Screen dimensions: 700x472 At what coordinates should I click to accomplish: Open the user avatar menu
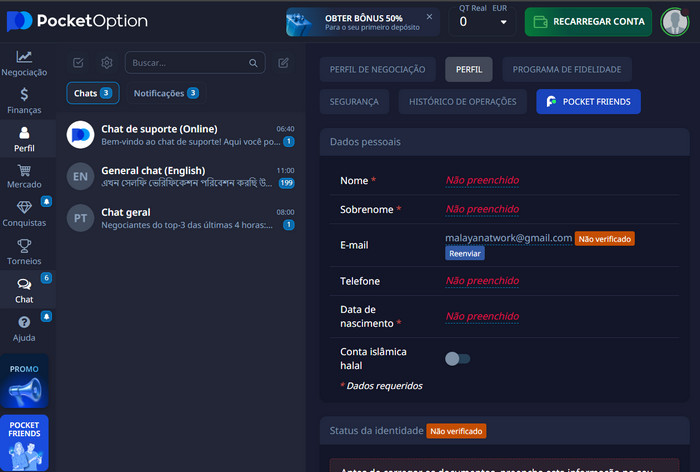[x=675, y=21]
